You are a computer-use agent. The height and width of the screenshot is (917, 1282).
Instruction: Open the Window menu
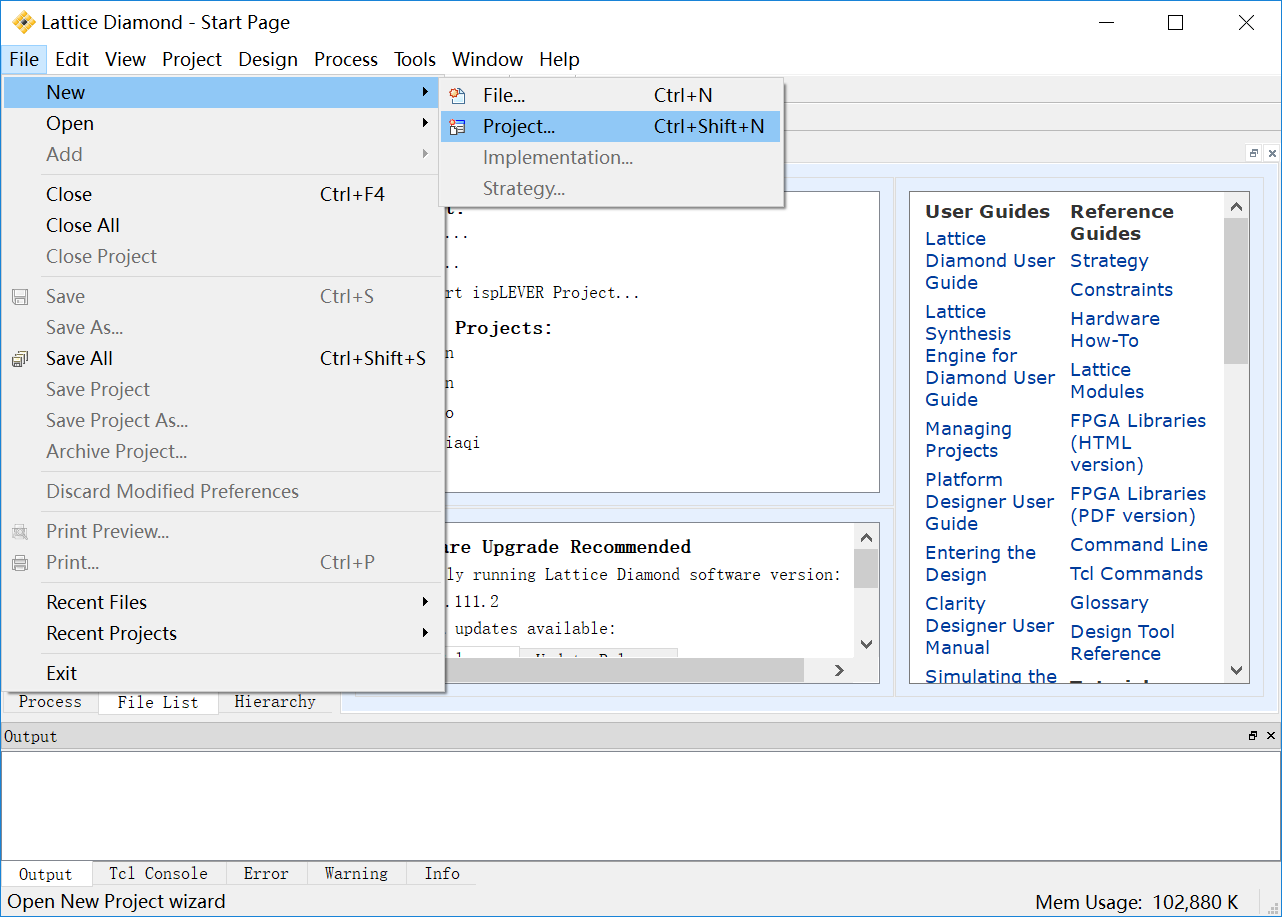487,59
